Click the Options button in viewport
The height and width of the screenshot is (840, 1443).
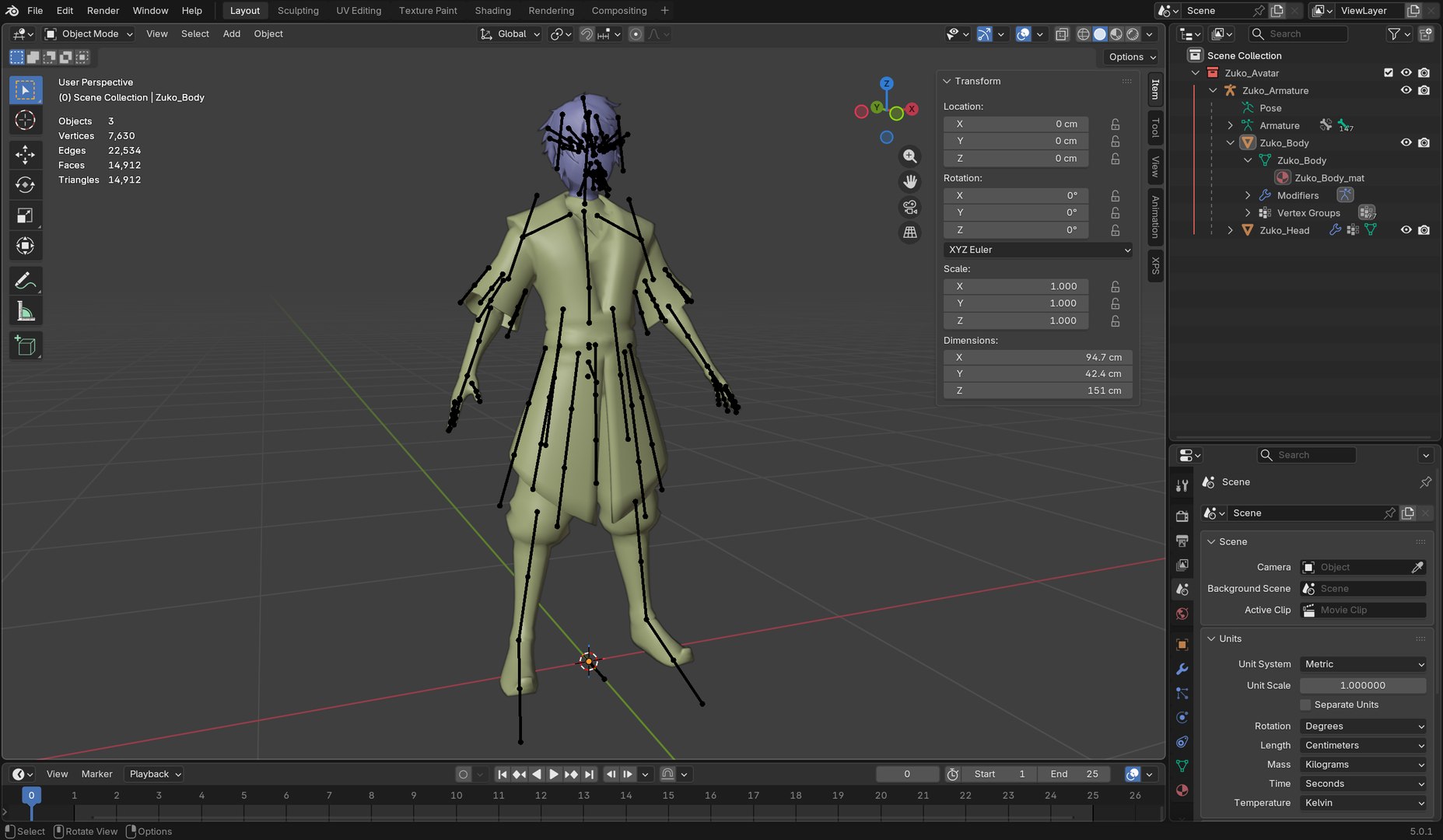tap(1132, 57)
